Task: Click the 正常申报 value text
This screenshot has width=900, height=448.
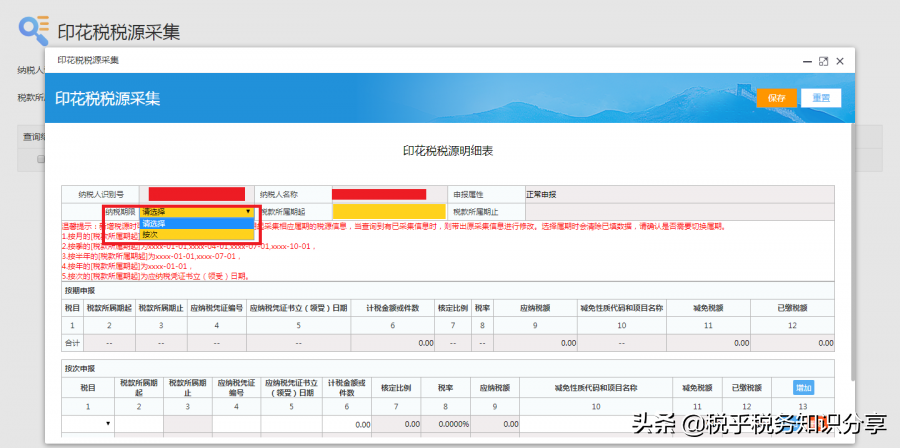Action: pyautogui.click(x=541, y=194)
